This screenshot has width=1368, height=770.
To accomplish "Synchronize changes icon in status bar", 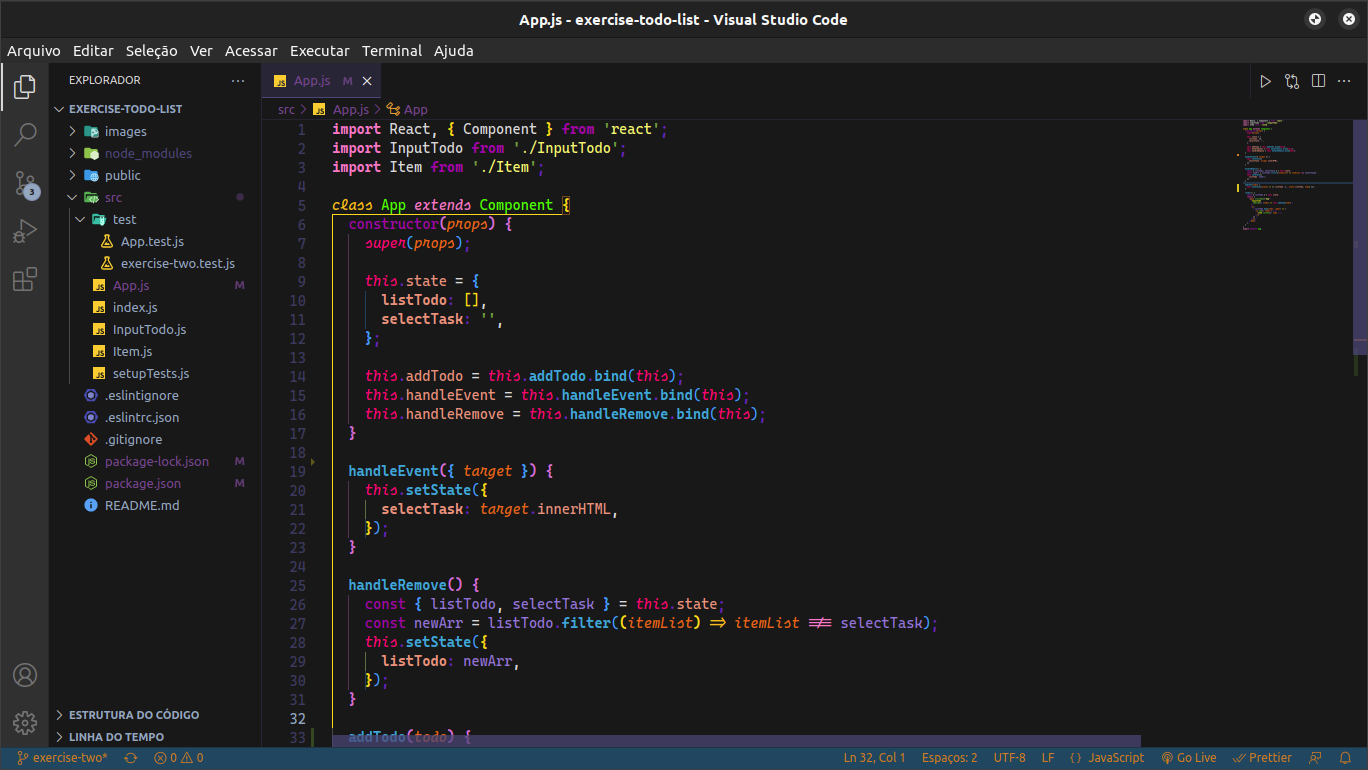I will pos(130,758).
